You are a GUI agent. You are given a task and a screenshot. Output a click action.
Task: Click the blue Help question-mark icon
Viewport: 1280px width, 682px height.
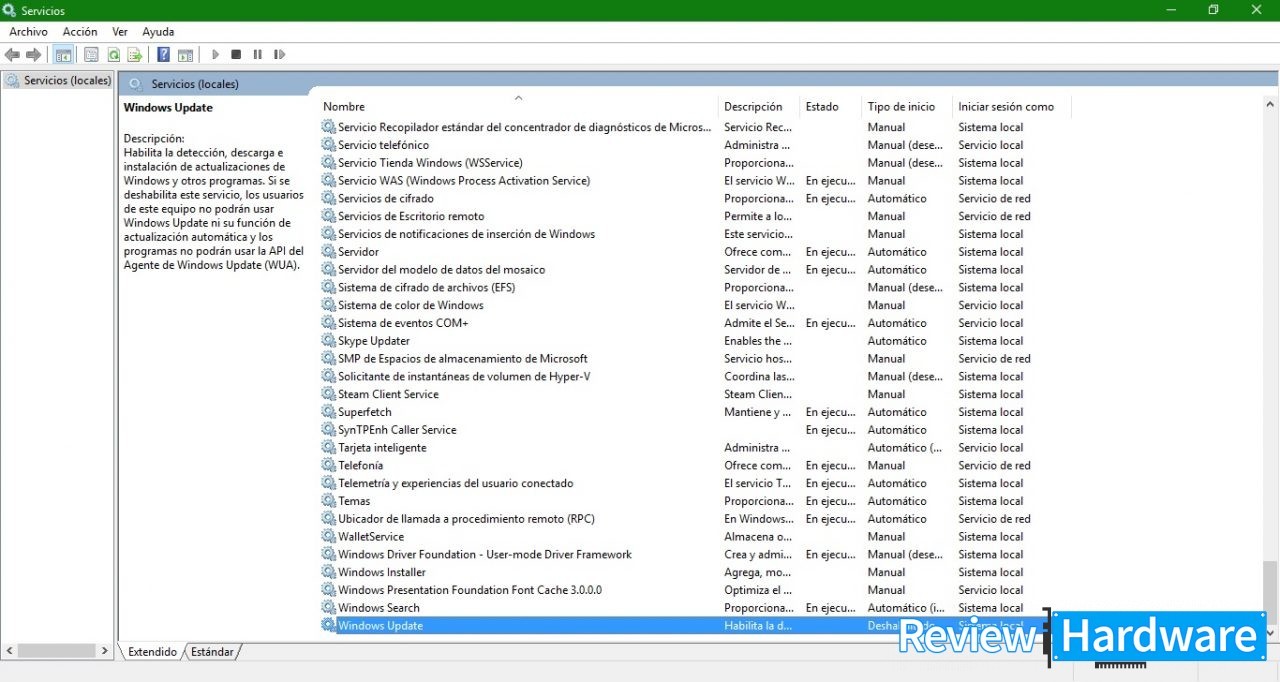163,55
